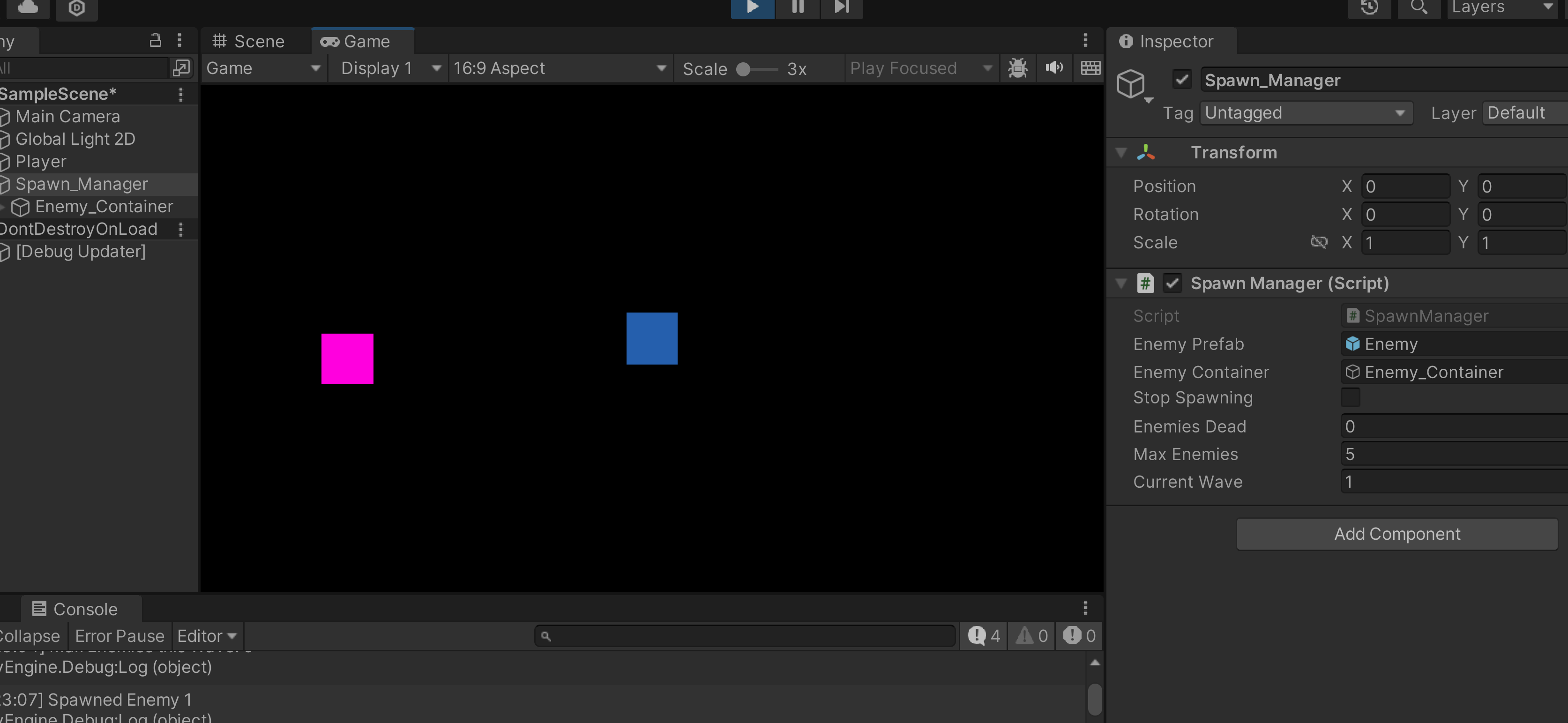Click the Enemy prefab icon in Spawn Manager

pyautogui.click(x=1352, y=344)
